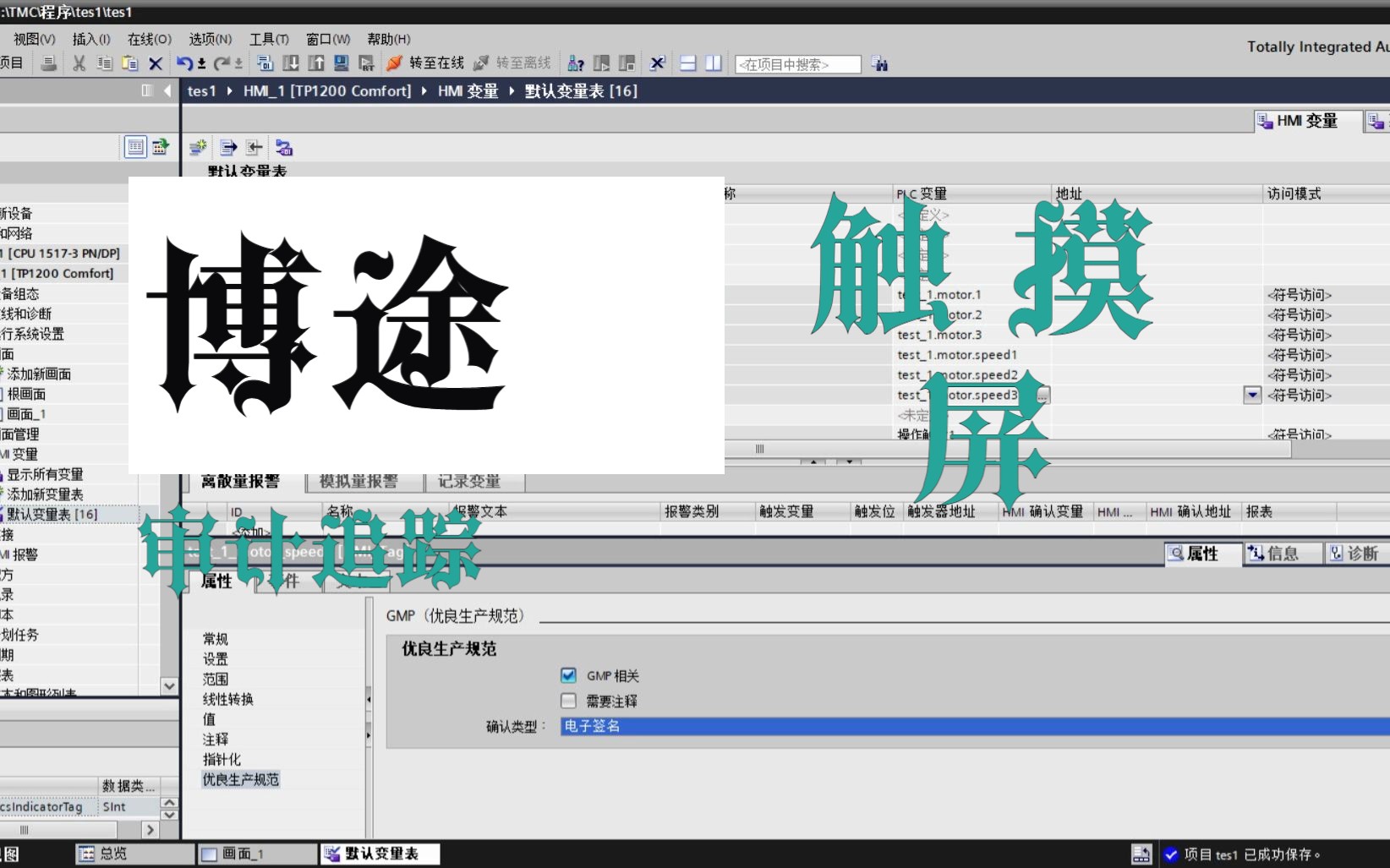Click the browse button beside test_1.motor.speed3

[1043, 395]
